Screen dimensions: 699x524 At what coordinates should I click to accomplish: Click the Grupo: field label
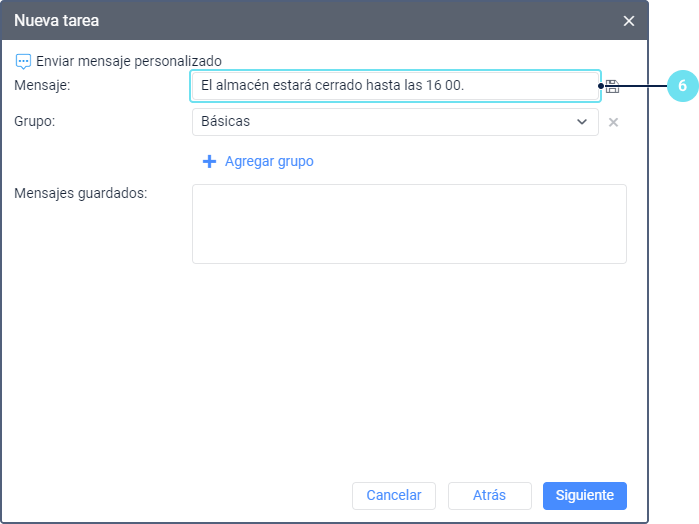pos(35,122)
